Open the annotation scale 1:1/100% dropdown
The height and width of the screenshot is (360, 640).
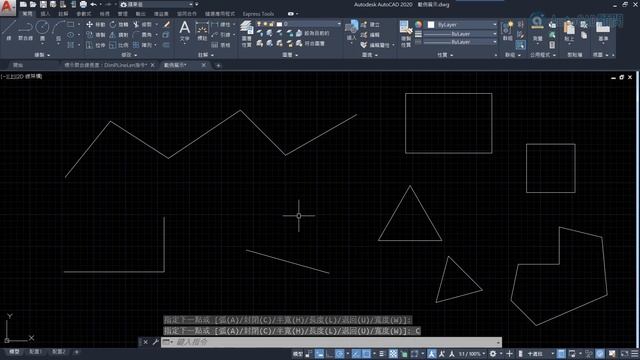pos(473,353)
